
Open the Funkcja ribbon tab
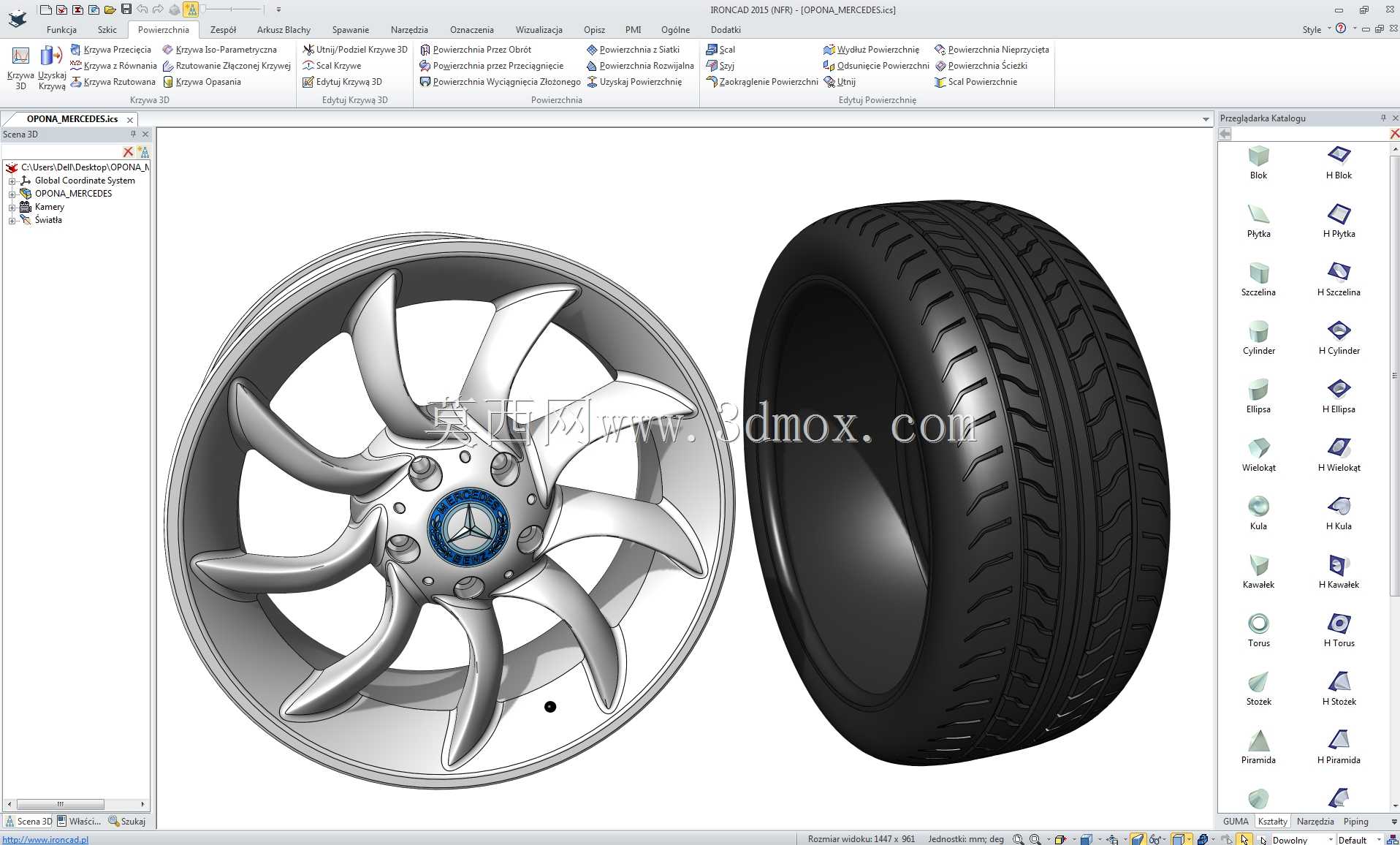tap(61, 30)
